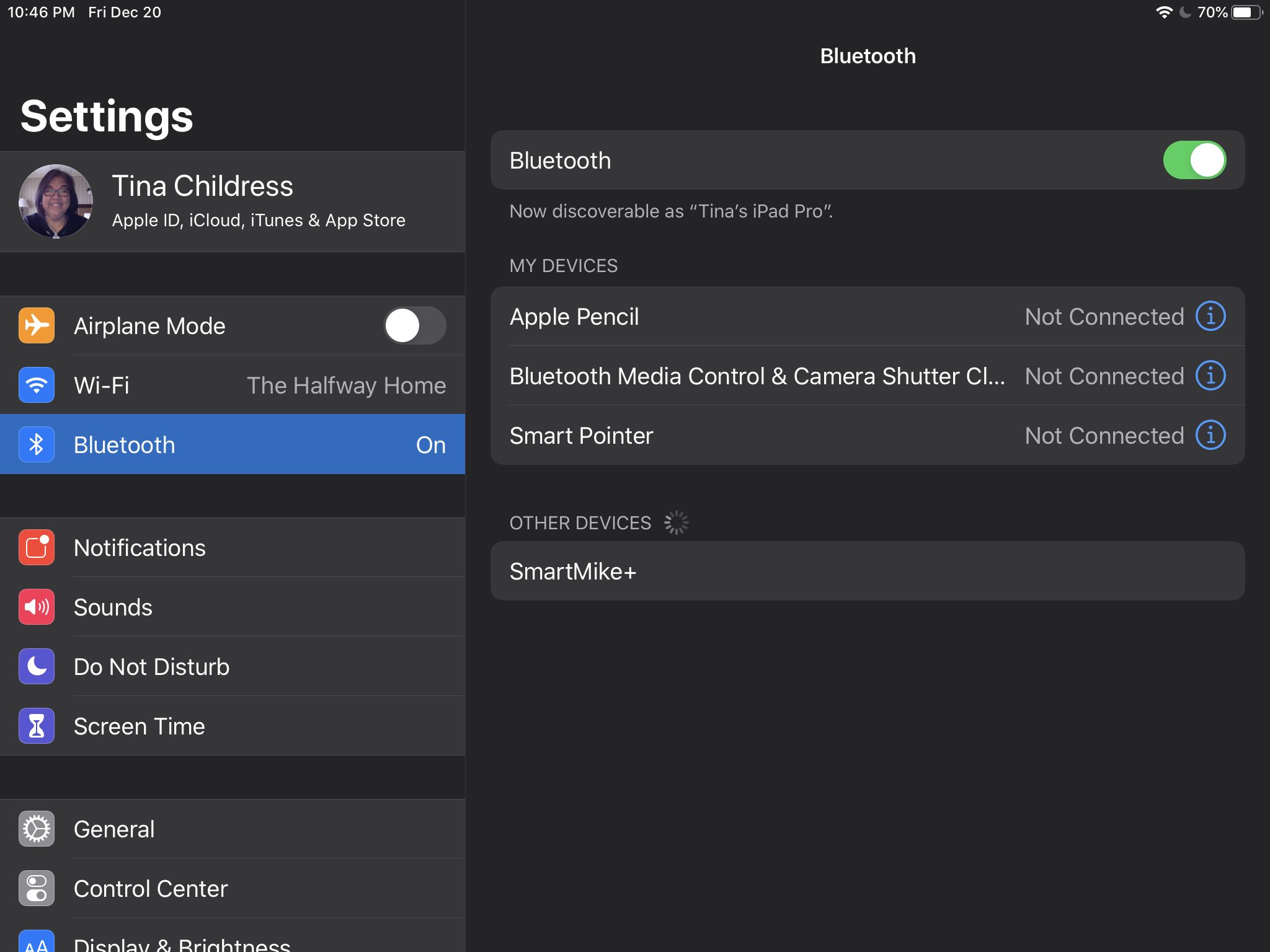This screenshot has width=1270, height=952.
Task: Tap battery indicator in status bar
Action: pos(1245,12)
